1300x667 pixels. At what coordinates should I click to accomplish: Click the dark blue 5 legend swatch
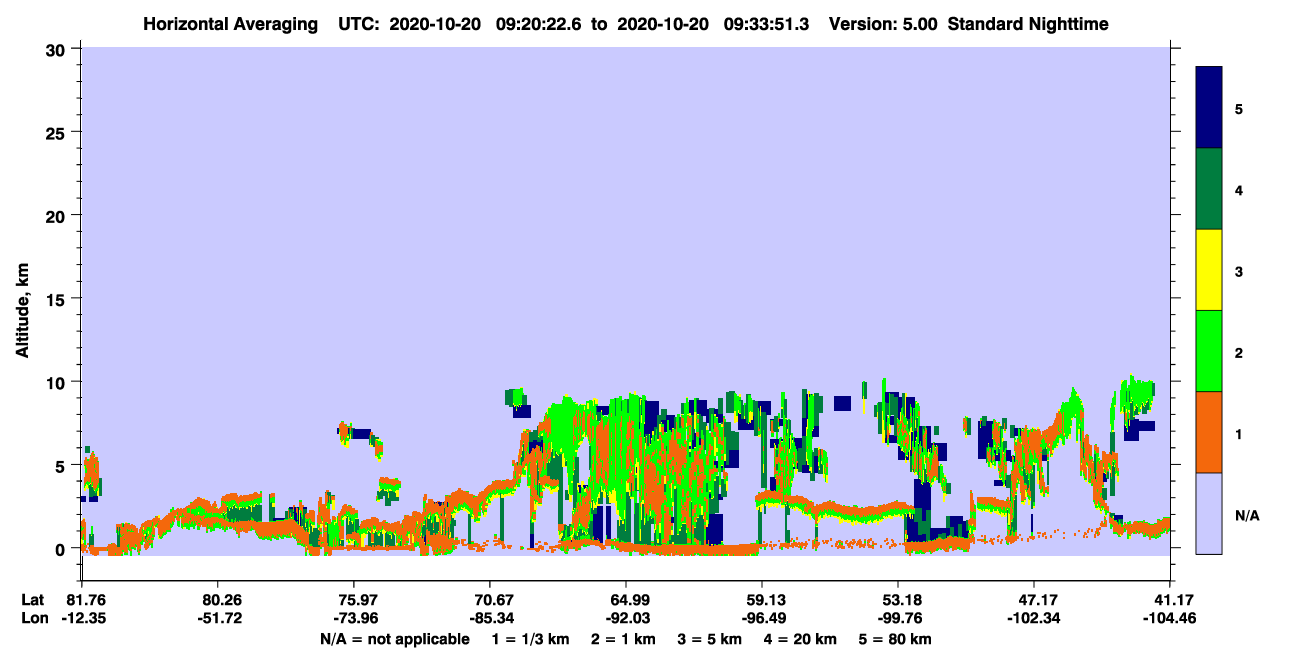point(1209,108)
